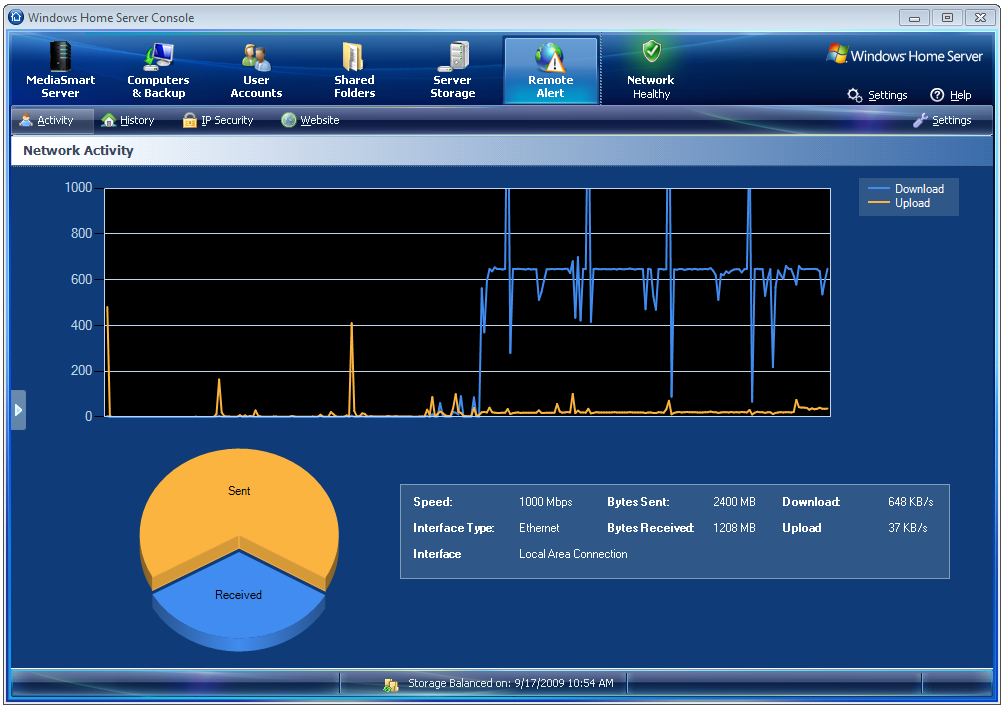Click the 'Bytes Received:' label
This screenshot has height=709, width=1005.
pyautogui.click(x=651, y=528)
